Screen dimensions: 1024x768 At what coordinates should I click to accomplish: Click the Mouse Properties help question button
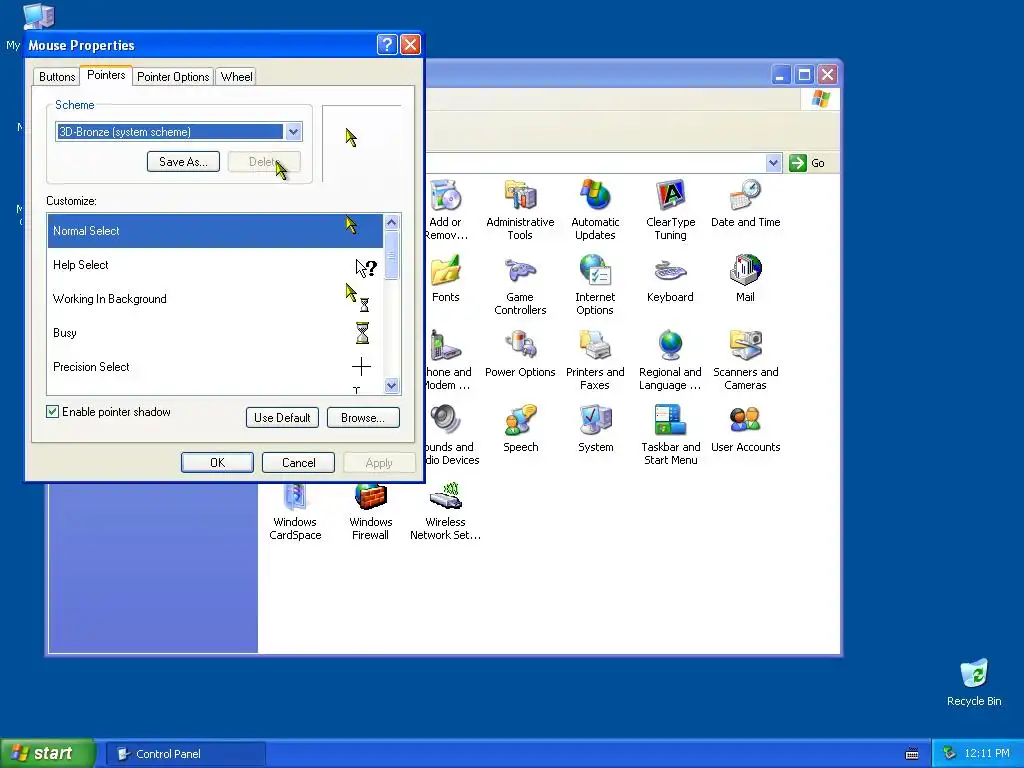click(x=387, y=44)
